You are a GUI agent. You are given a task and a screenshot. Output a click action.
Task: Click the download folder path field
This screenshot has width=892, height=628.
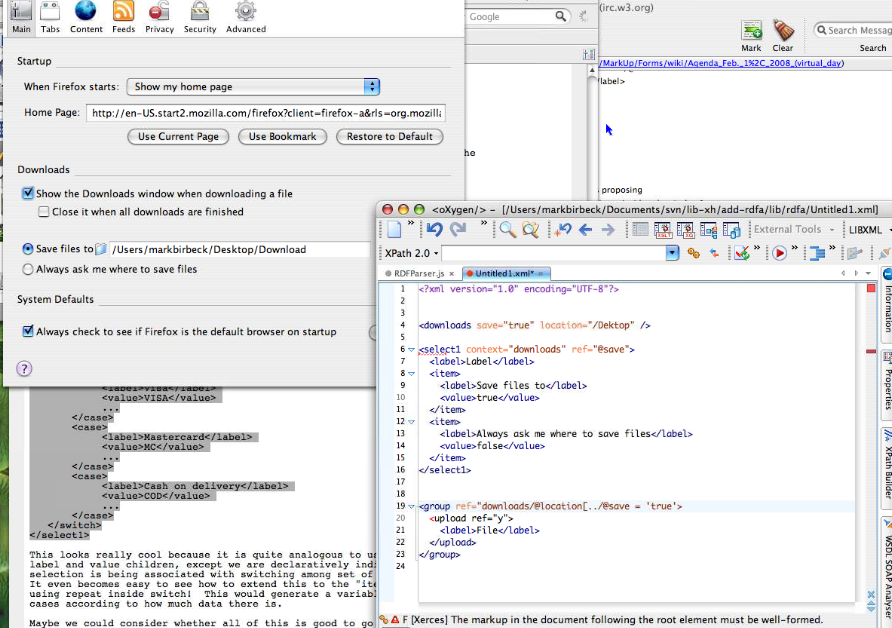tap(239, 249)
